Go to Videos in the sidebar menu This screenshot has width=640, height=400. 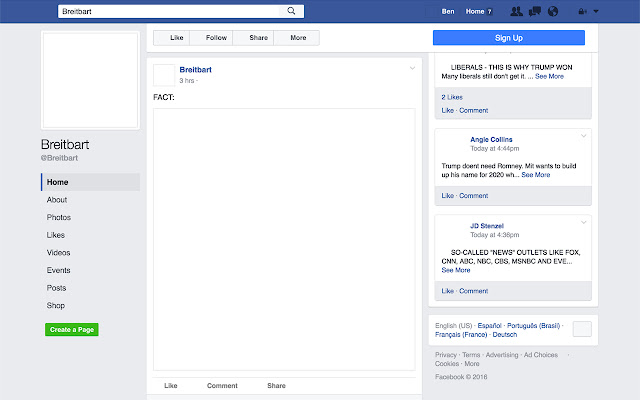coord(59,253)
